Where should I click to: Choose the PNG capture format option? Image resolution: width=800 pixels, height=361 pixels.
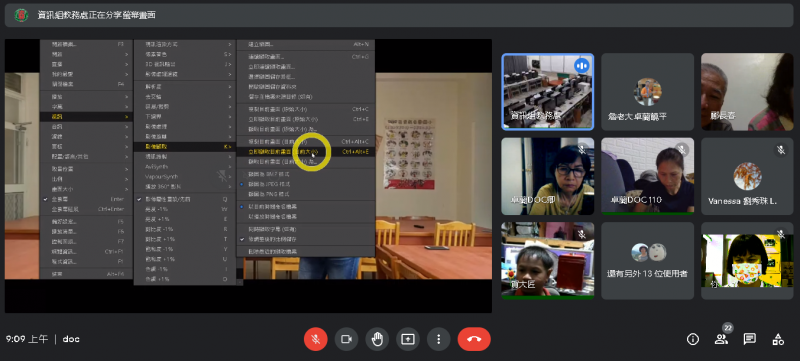coord(305,194)
